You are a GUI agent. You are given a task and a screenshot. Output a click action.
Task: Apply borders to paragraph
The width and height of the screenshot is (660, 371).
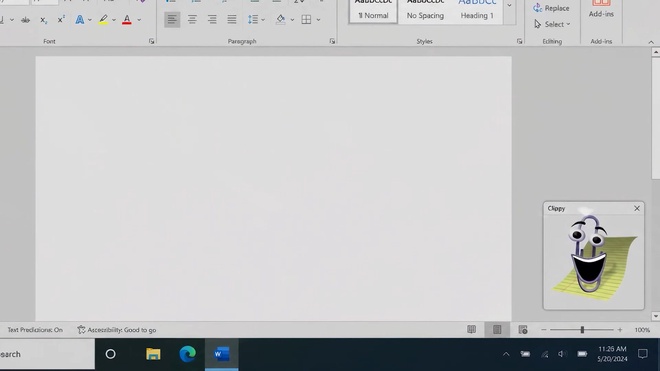point(306,19)
